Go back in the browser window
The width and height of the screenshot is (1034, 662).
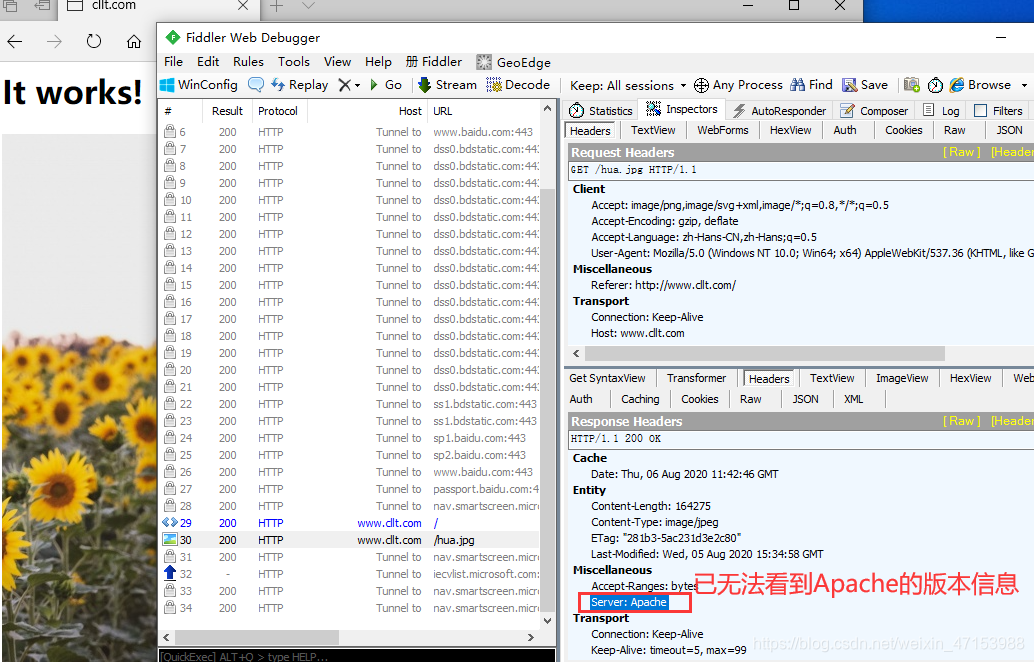15,42
